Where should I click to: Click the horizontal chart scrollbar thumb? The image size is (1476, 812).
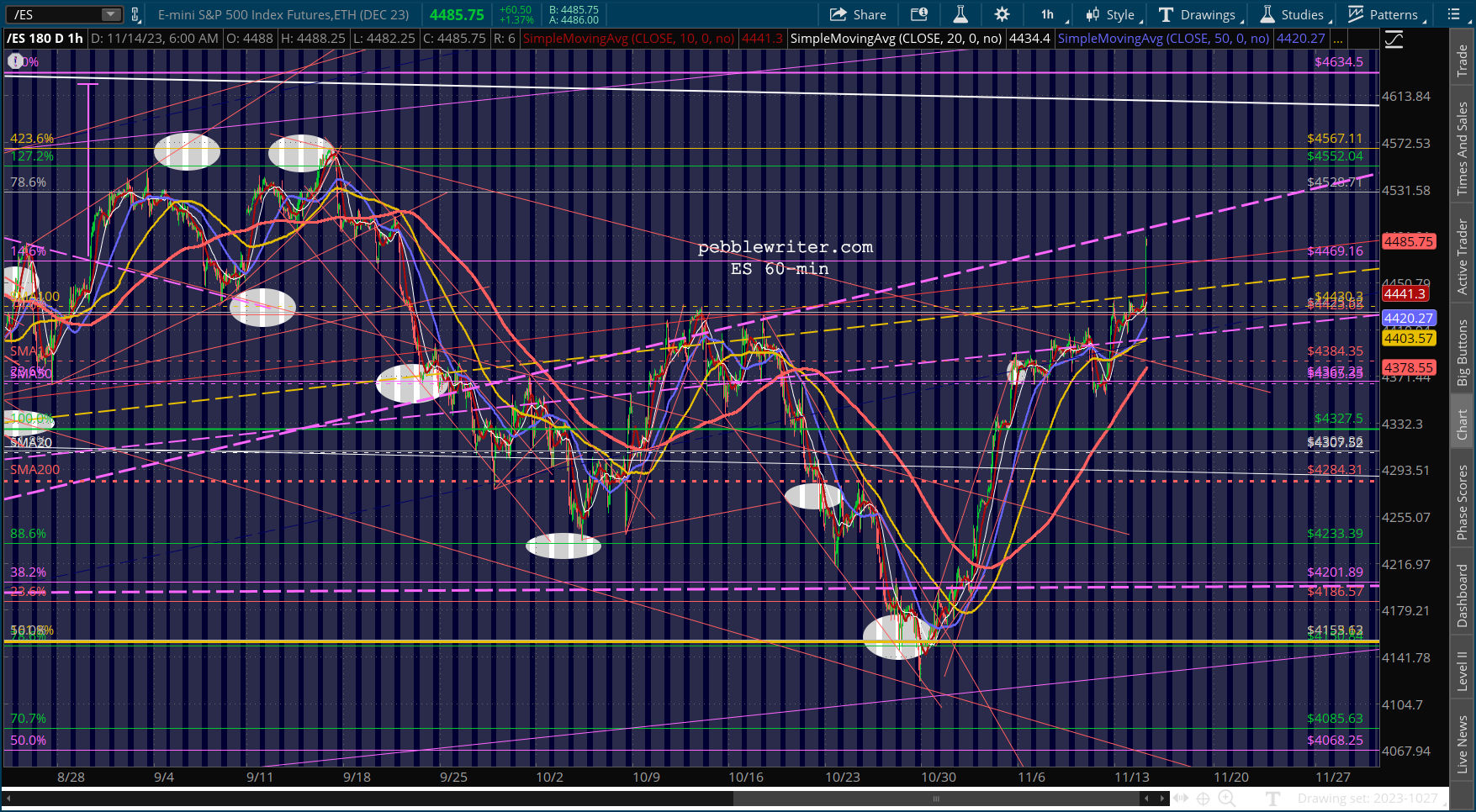click(x=935, y=799)
